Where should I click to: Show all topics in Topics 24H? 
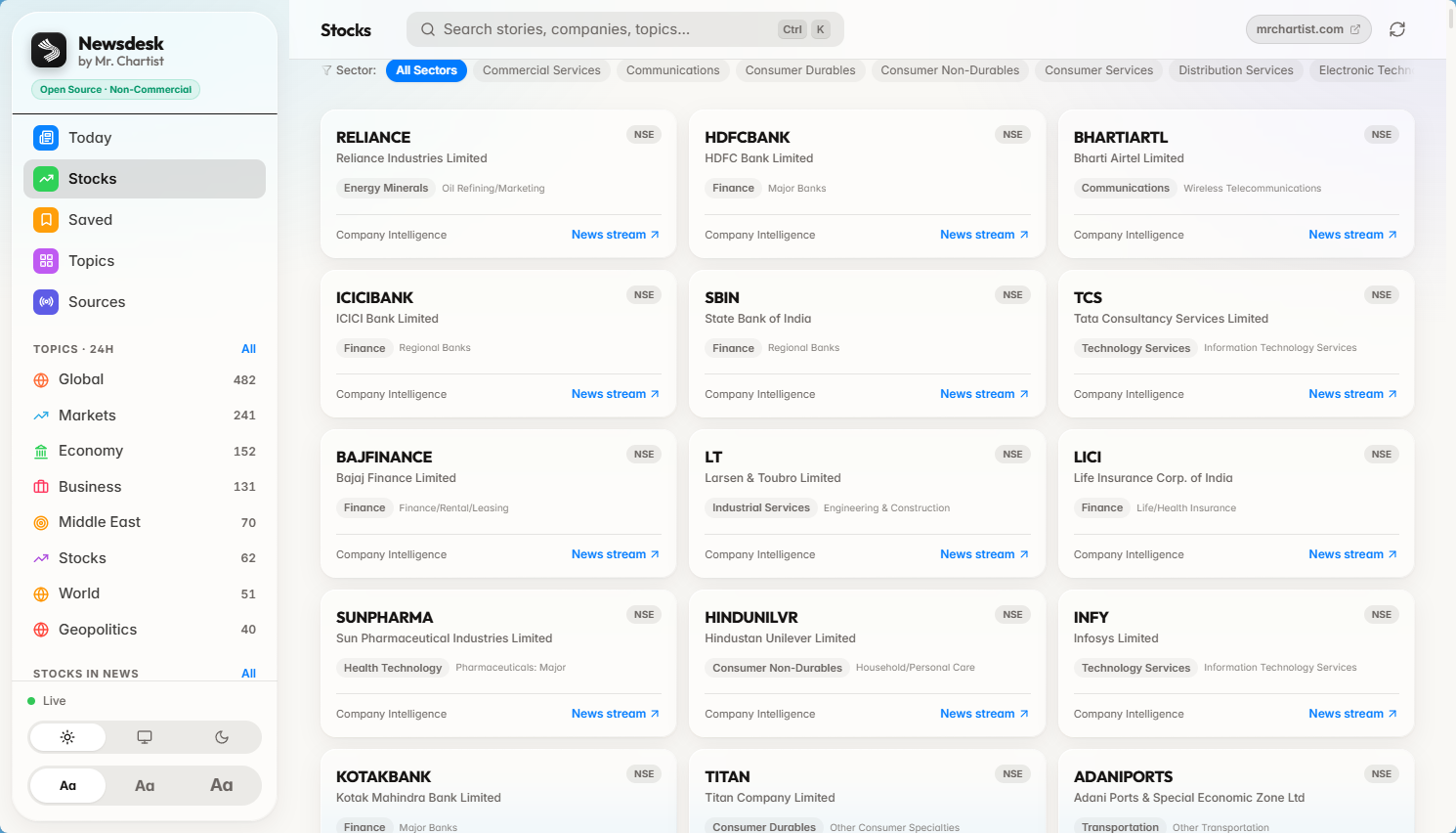click(x=249, y=349)
